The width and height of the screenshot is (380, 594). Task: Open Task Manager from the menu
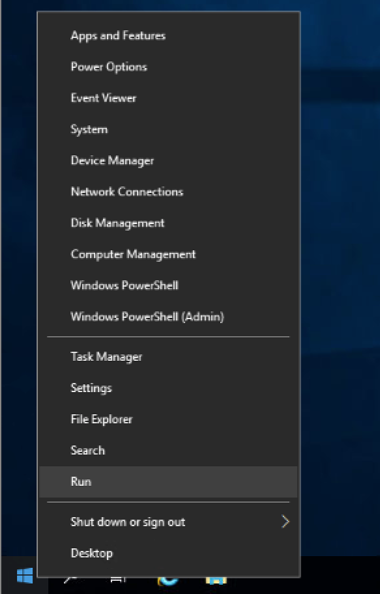(x=168, y=356)
